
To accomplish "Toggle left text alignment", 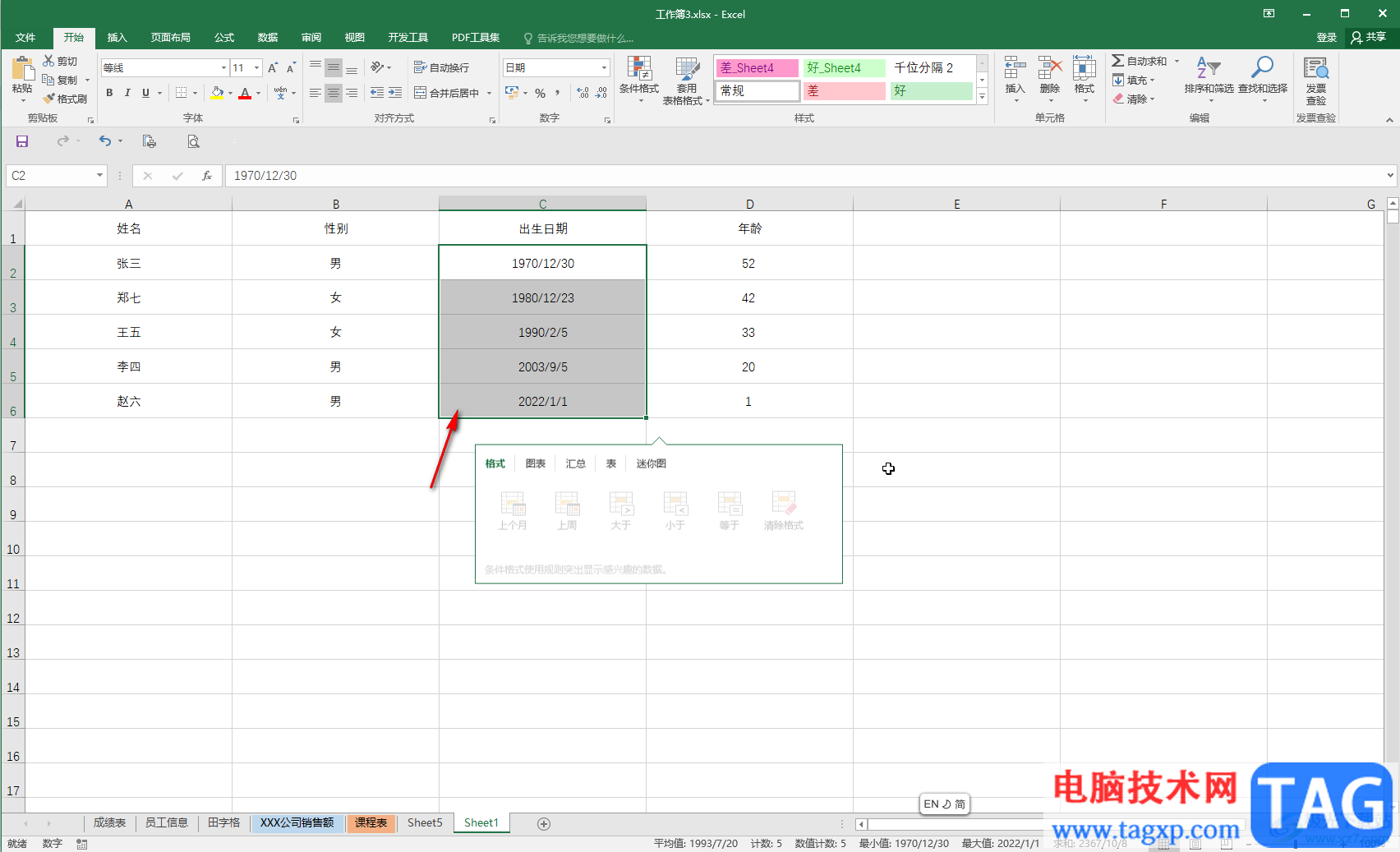I will coord(315,93).
